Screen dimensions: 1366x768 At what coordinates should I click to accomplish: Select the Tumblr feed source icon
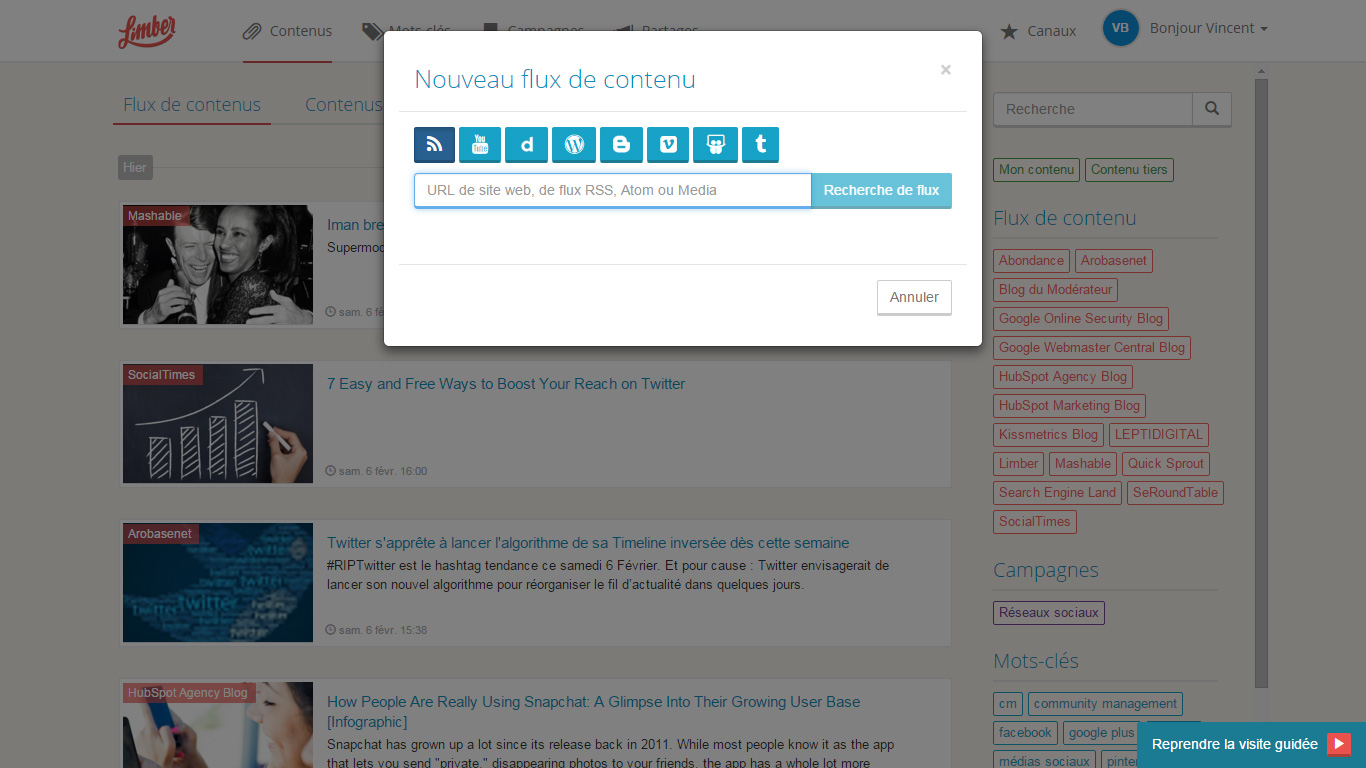[760, 144]
